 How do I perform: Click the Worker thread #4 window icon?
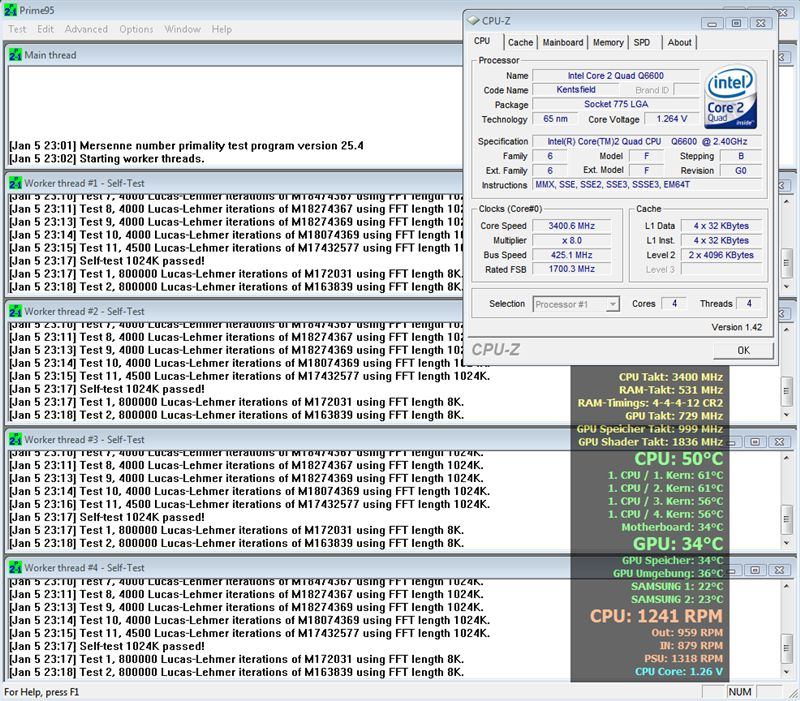point(15,567)
